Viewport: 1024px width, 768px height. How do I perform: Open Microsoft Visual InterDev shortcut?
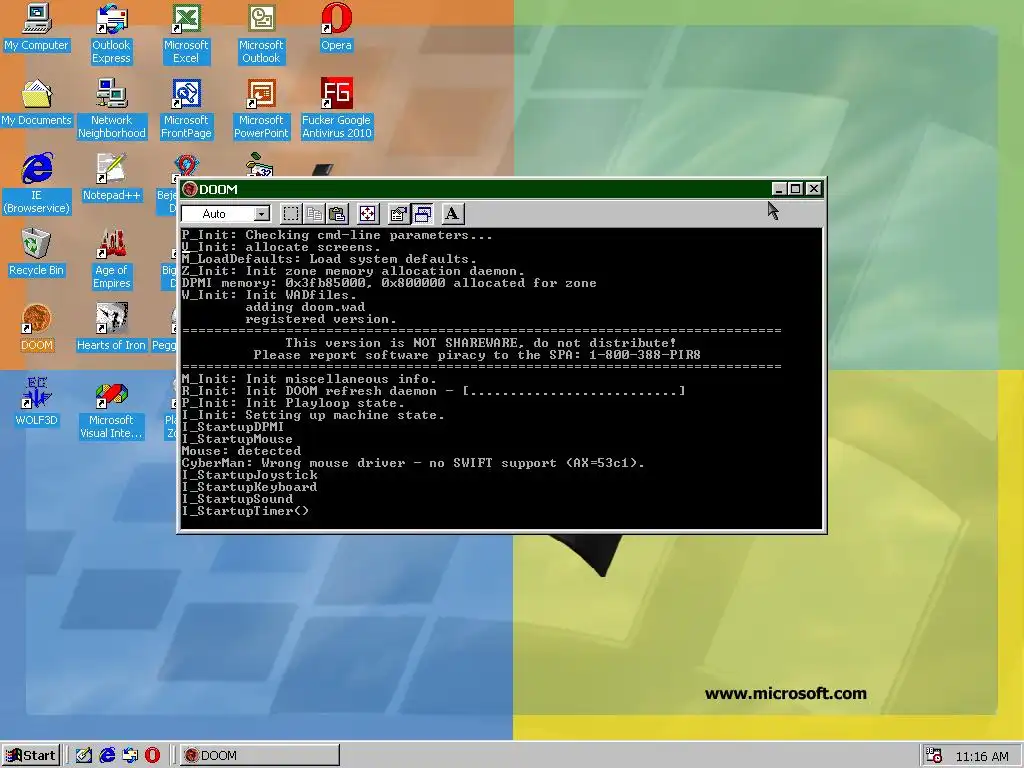point(111,408)
